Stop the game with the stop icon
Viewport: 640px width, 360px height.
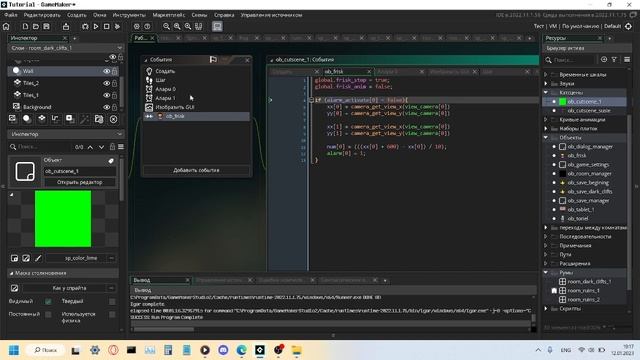[x=107, y=27]
